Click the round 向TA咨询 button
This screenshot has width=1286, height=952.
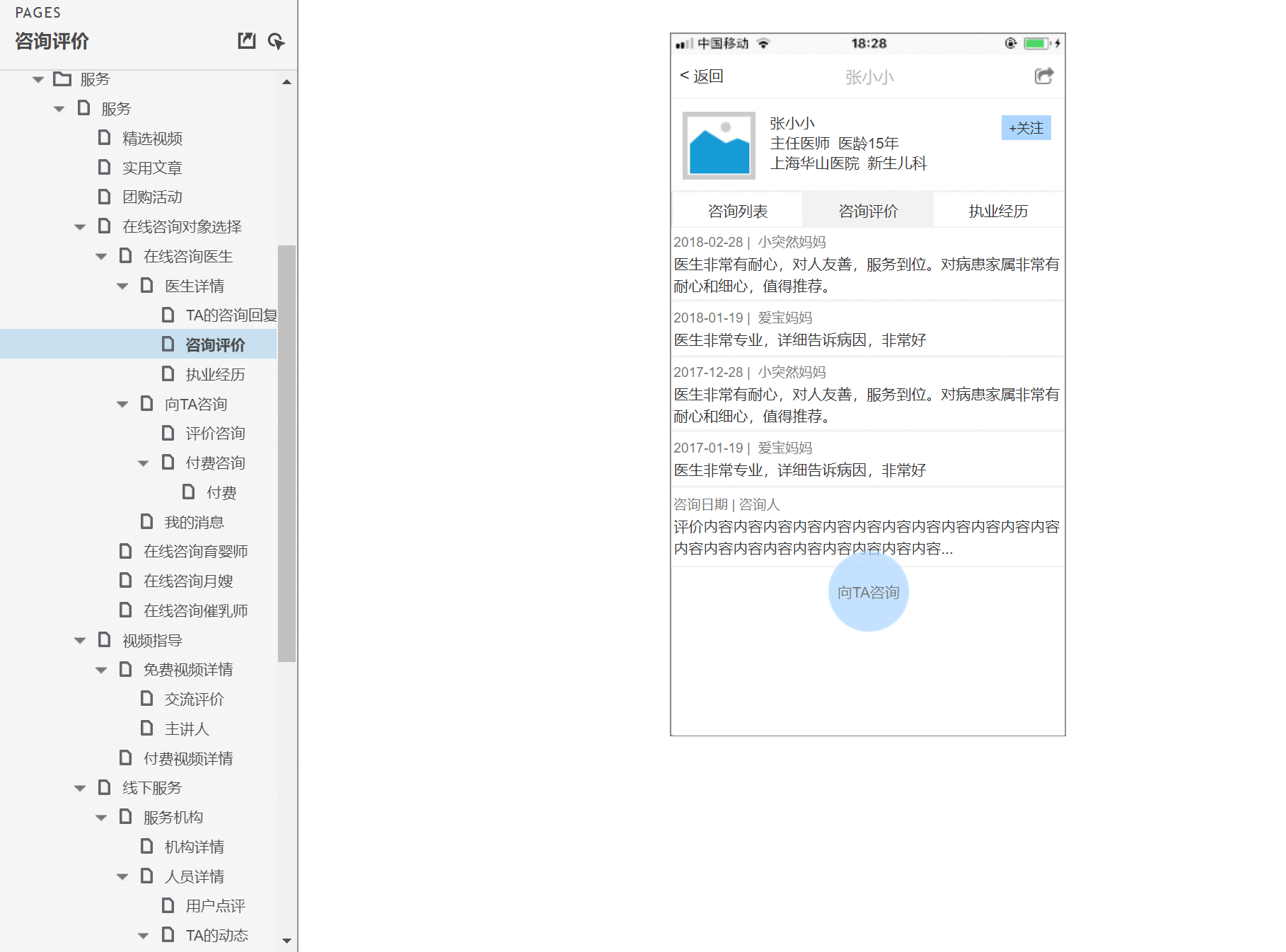coord(868,592)
